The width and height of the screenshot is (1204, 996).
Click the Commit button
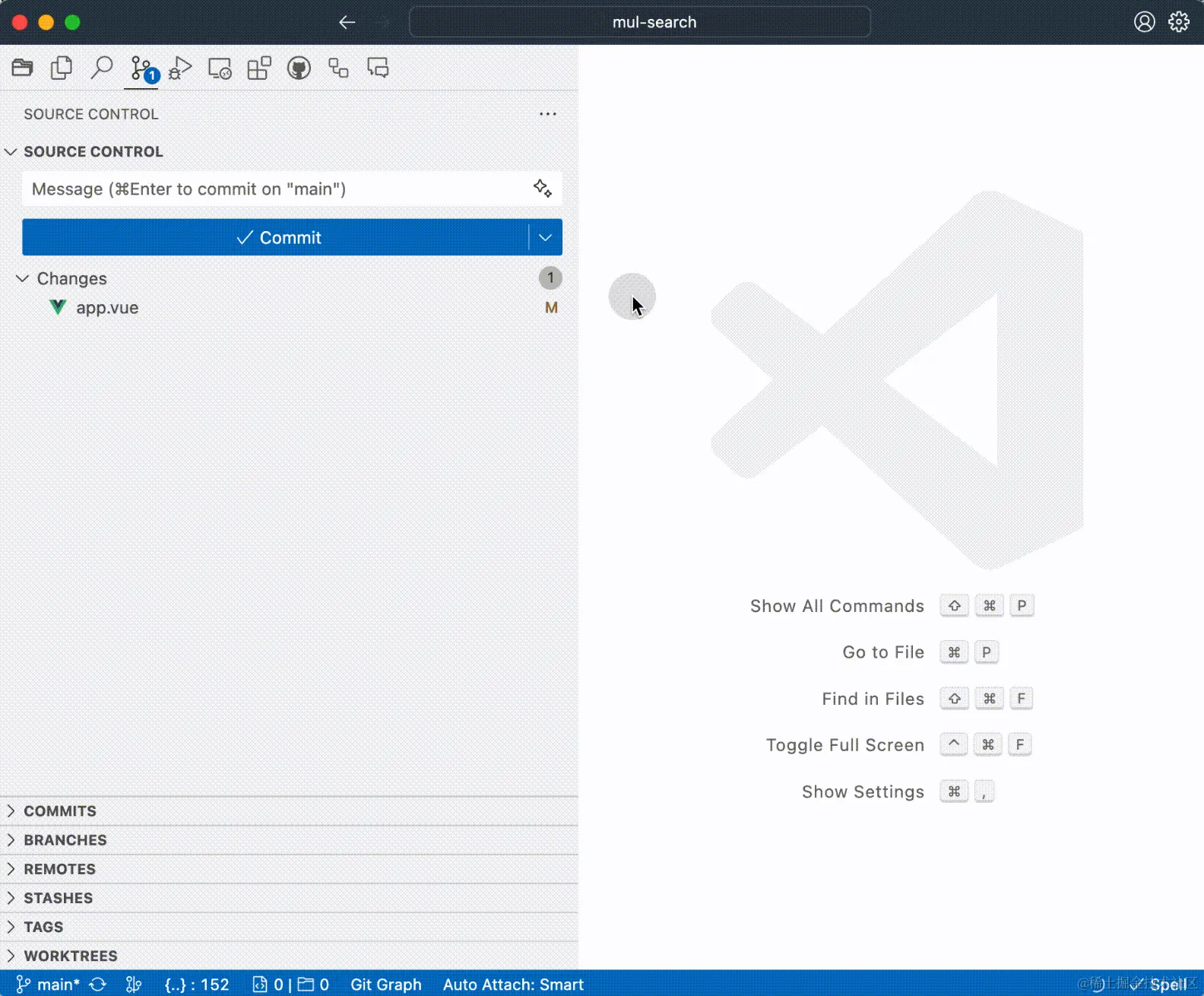[275, 237]
